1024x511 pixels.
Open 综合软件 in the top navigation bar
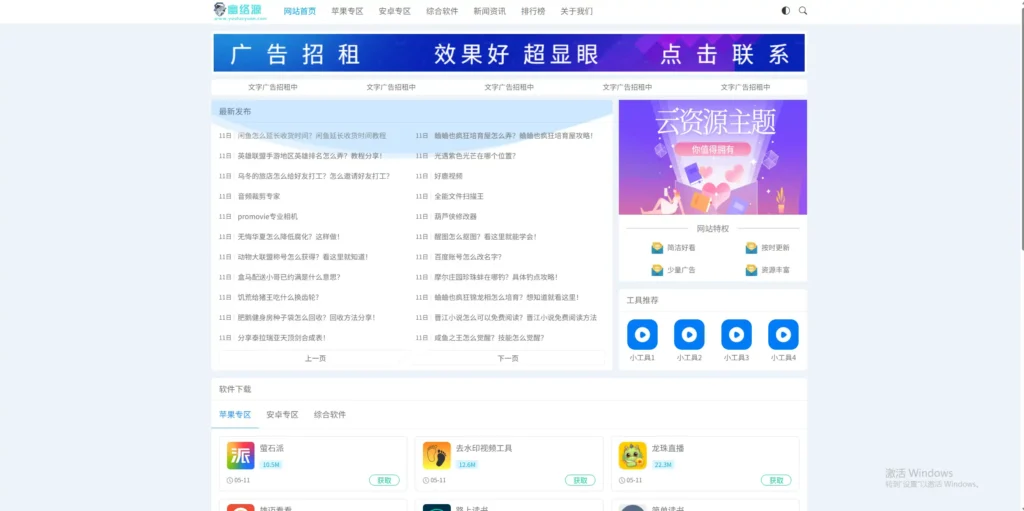pyautogui.click(x=442, y=11)
